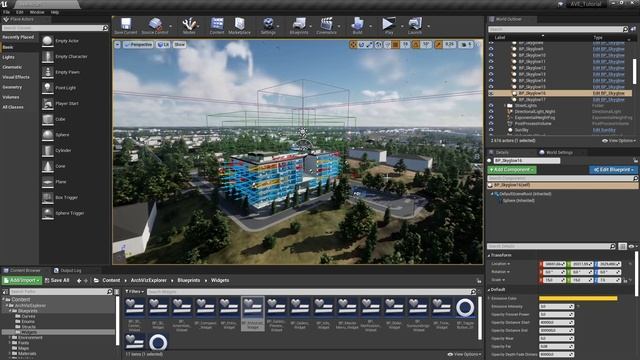640x360 pixels.
Task: Open the File menu
Action: pos(7,12)
